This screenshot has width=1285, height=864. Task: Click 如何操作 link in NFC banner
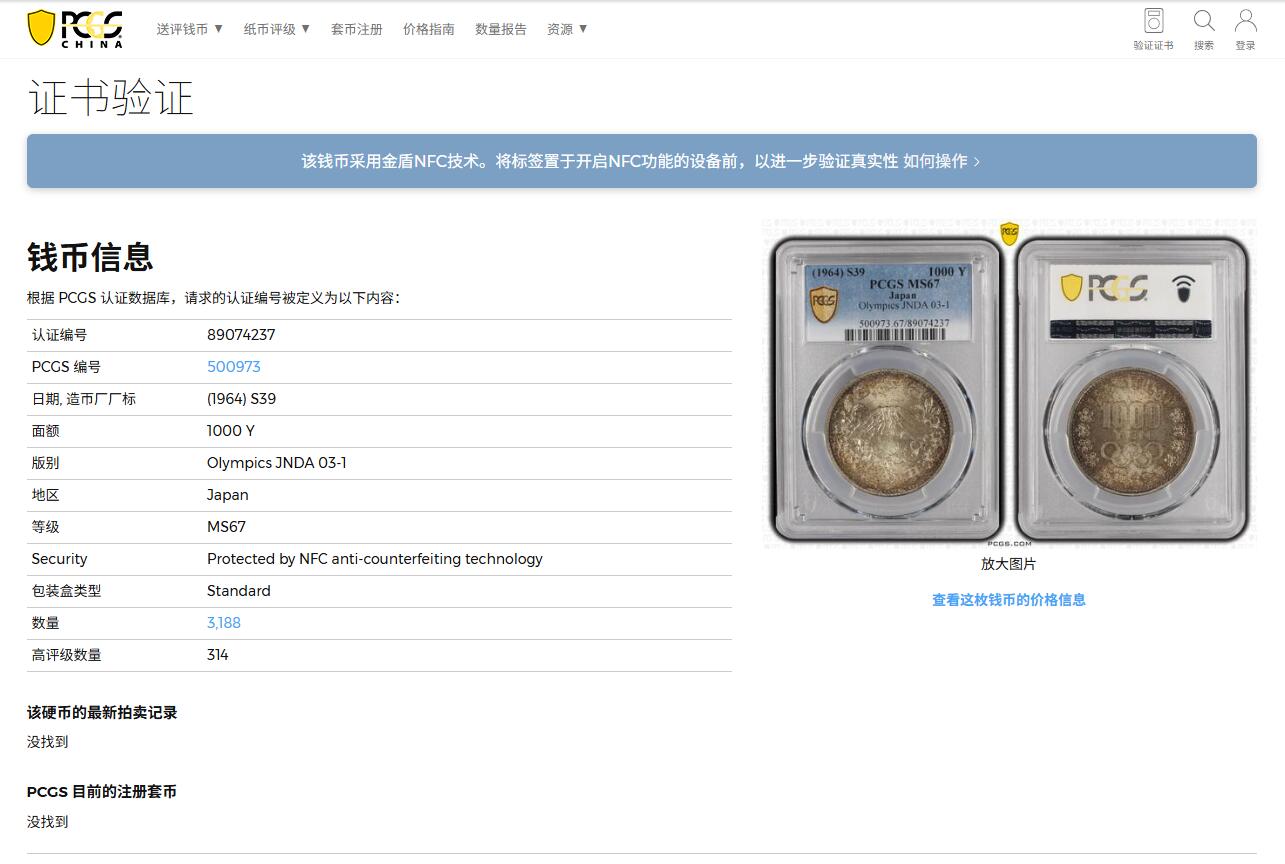click(x=942, y=161)
